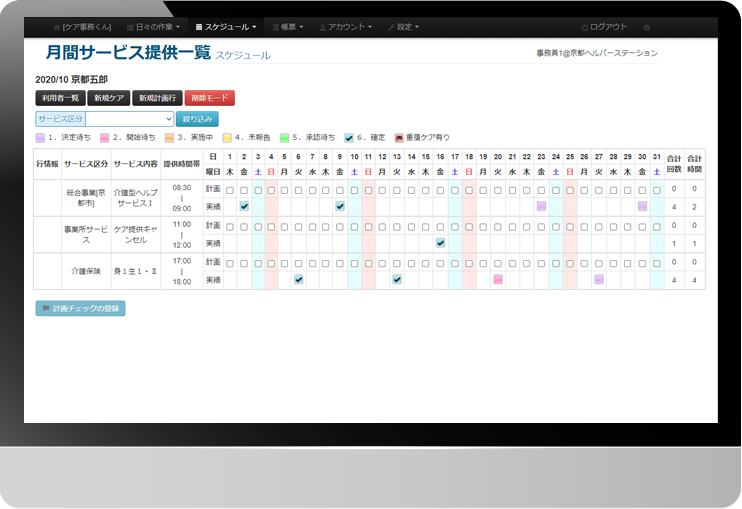Open purple 決定待ち marker on day 23
This screenshot has height=509, width=742.
pyautogui.click(x=541, y=206)
